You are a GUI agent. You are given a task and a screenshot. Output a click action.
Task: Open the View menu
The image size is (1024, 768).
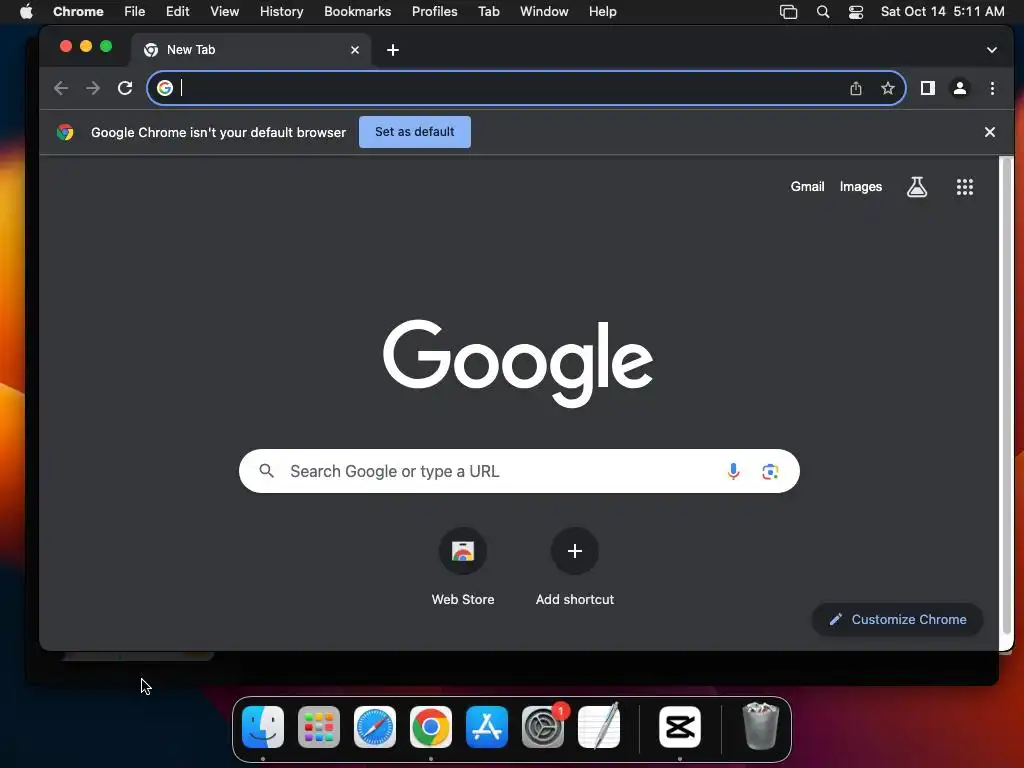(224, 12)
